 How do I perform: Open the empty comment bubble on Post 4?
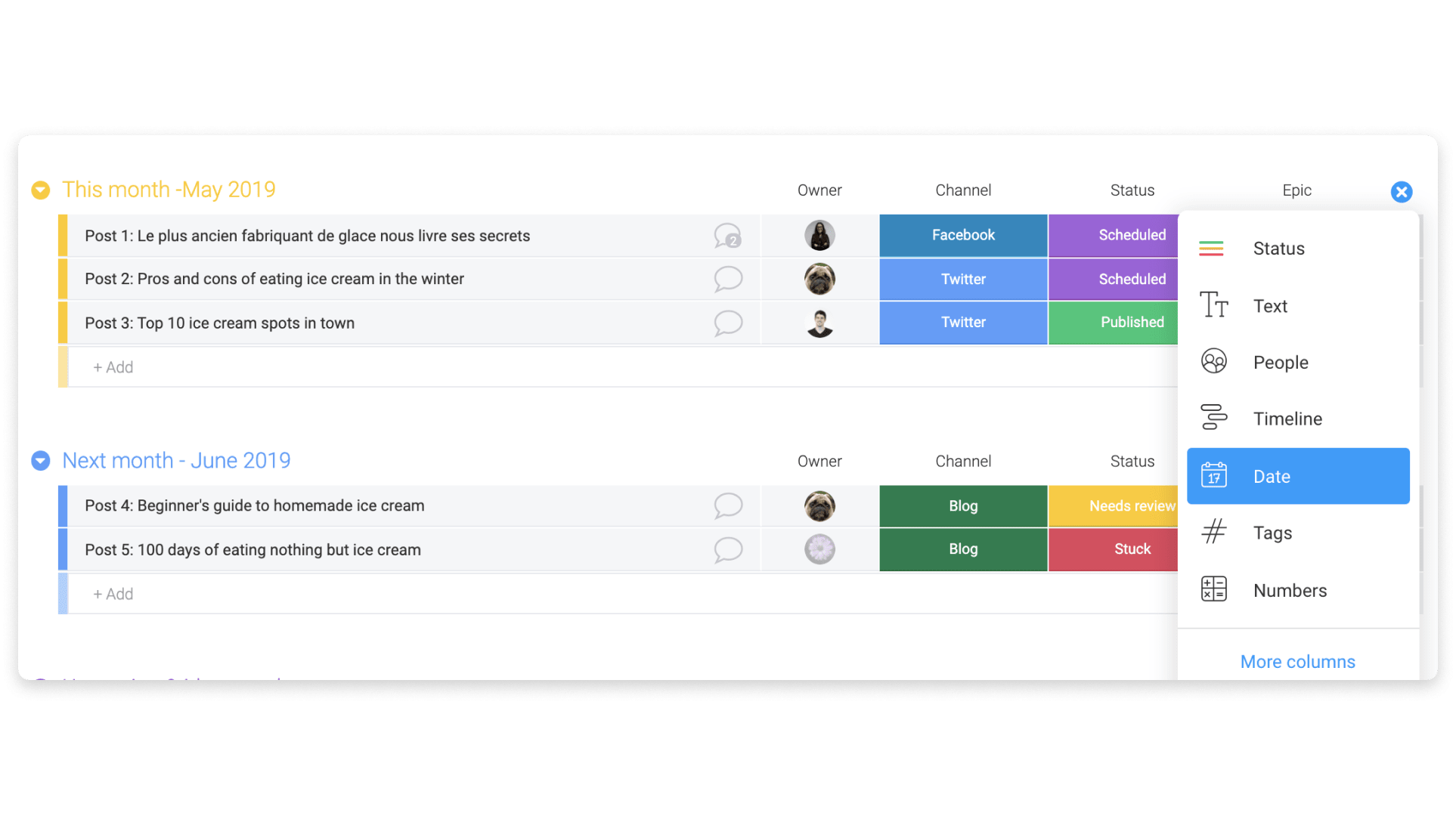point(728,505)
